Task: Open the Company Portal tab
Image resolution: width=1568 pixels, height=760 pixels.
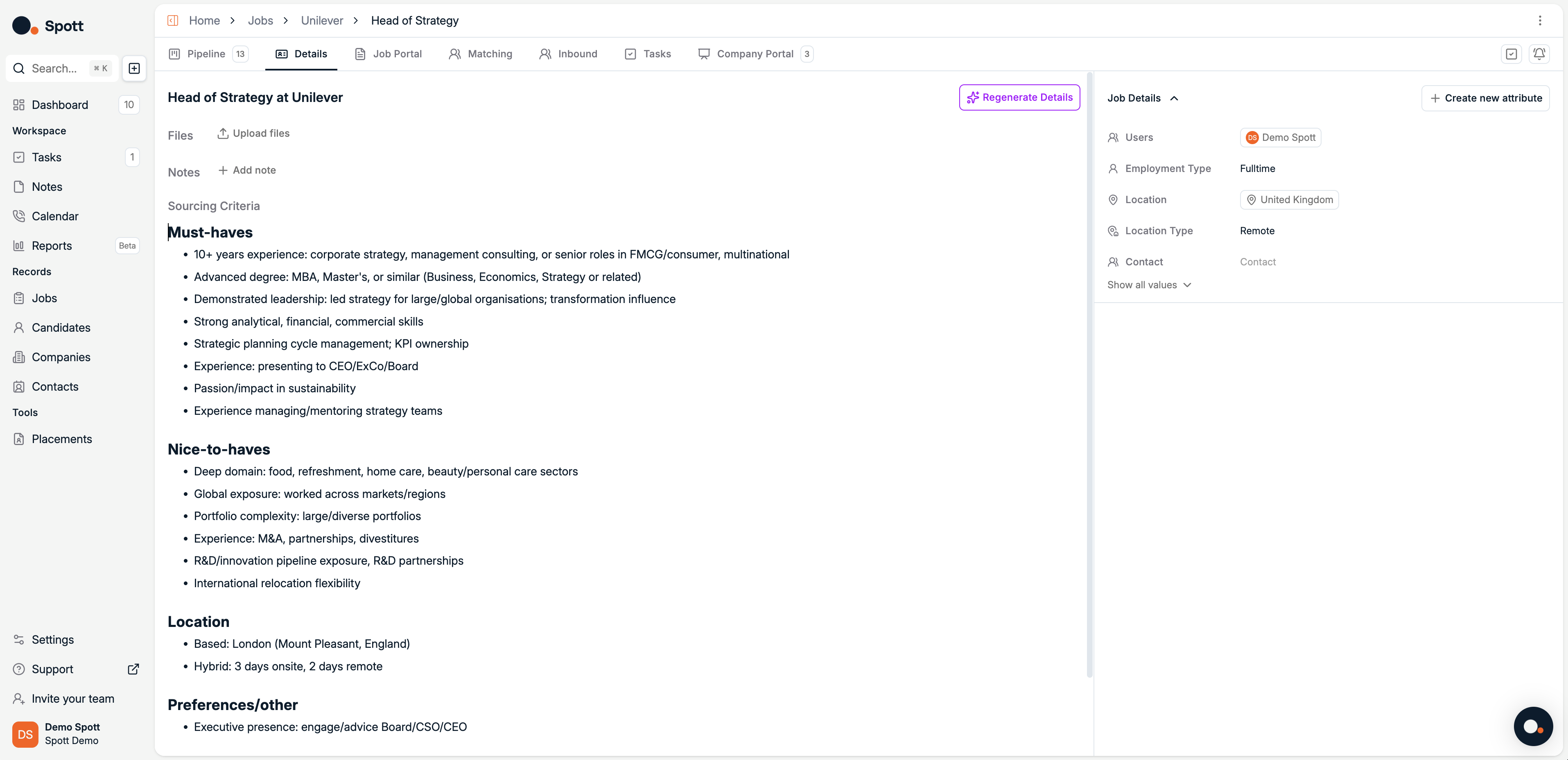Action: coord(755,54)
